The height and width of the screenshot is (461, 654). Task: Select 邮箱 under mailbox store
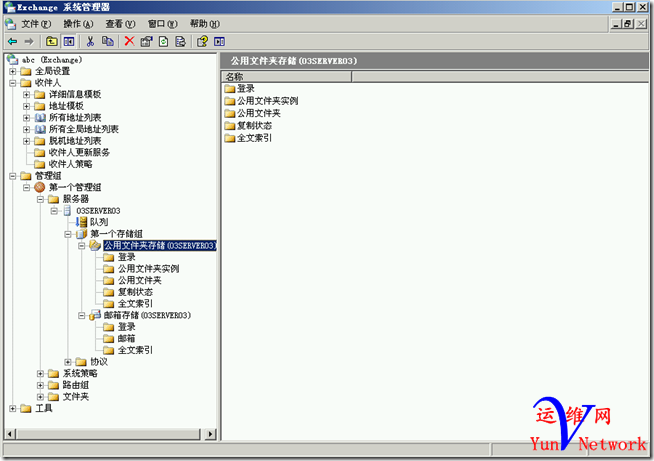click(126, 339)
